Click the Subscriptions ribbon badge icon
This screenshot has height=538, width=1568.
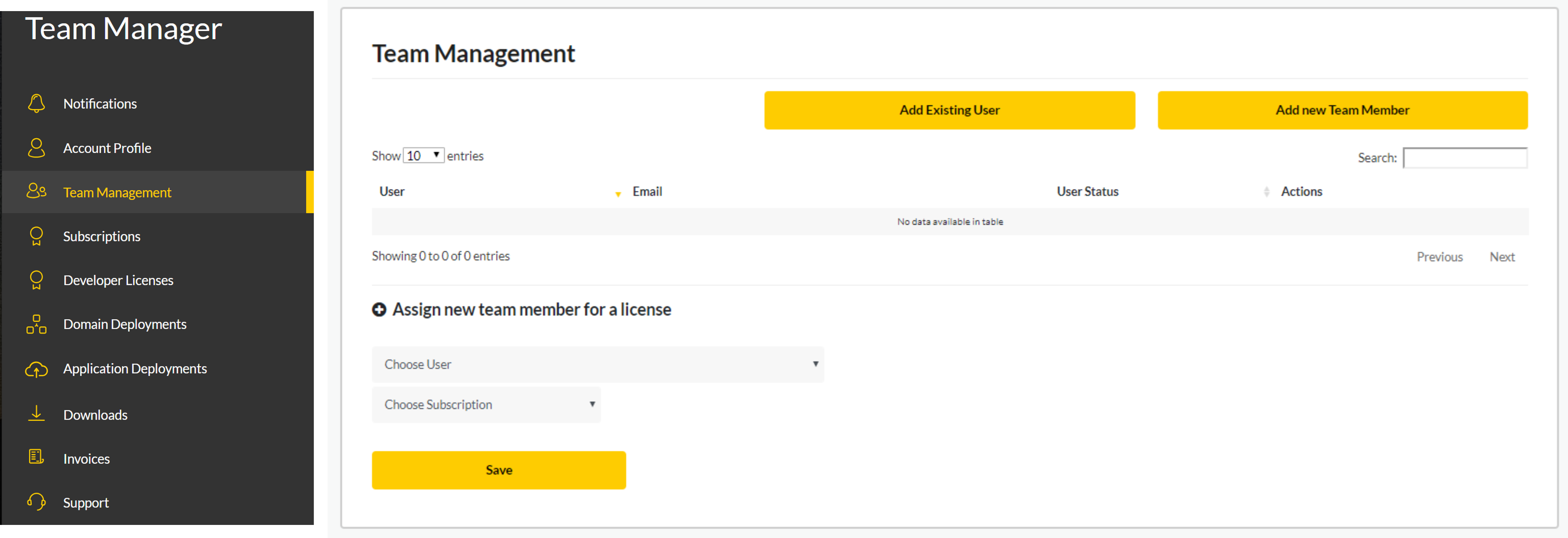(x=36, y=236)
